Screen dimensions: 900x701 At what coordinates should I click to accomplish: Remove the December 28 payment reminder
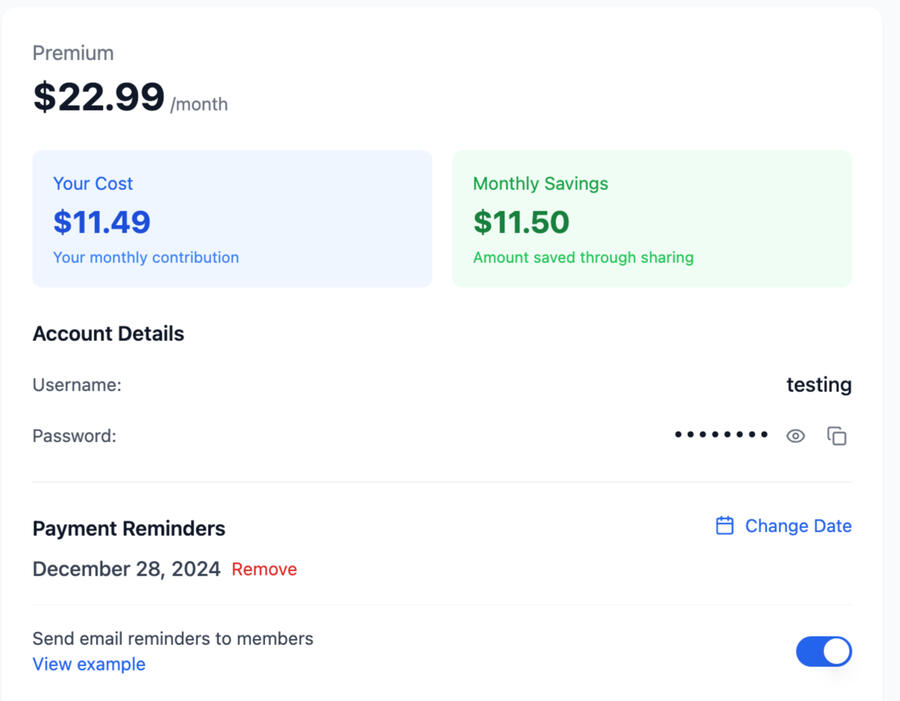click(x=264, y=569)
